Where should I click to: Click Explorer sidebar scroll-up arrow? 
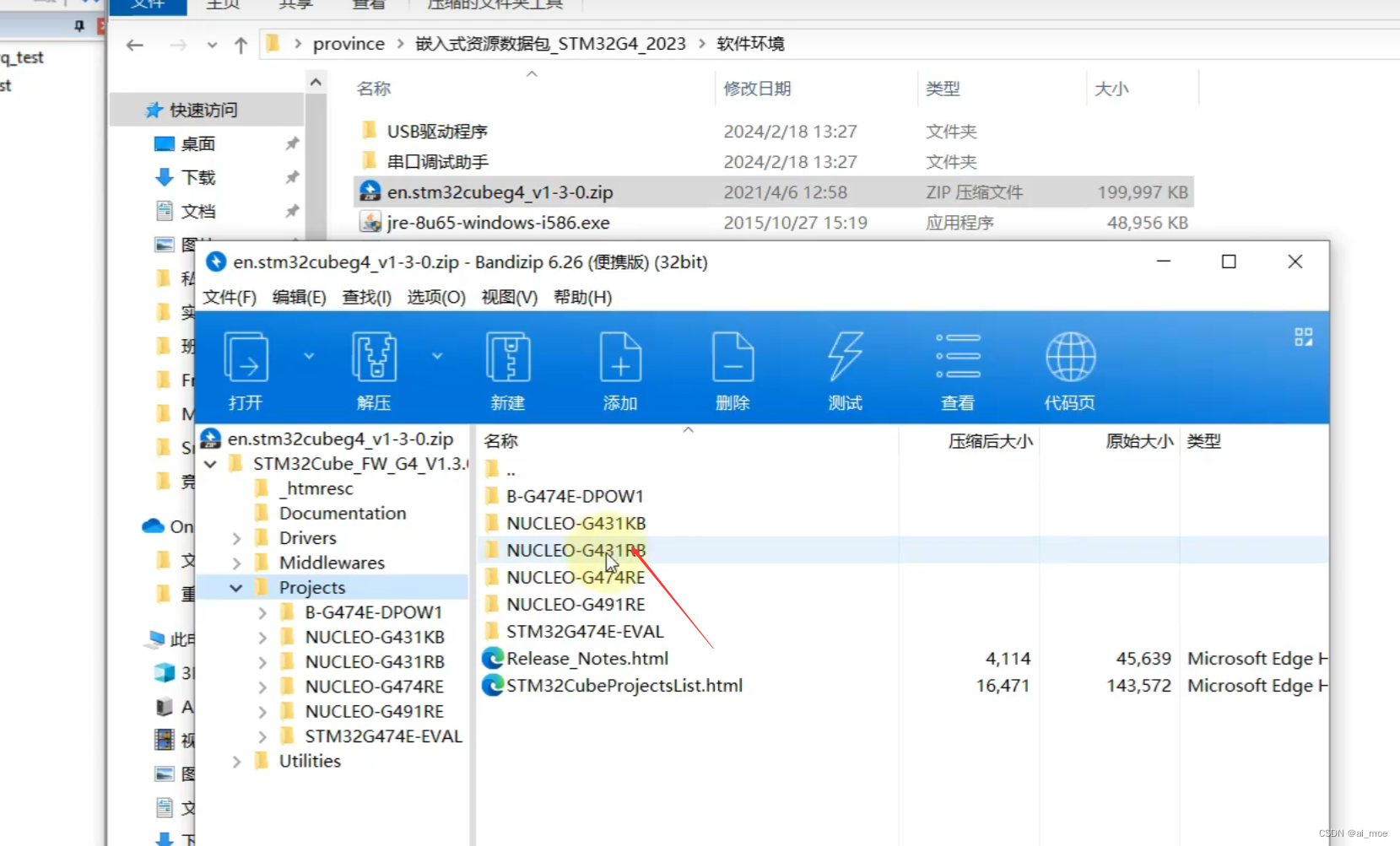point(316,83)
